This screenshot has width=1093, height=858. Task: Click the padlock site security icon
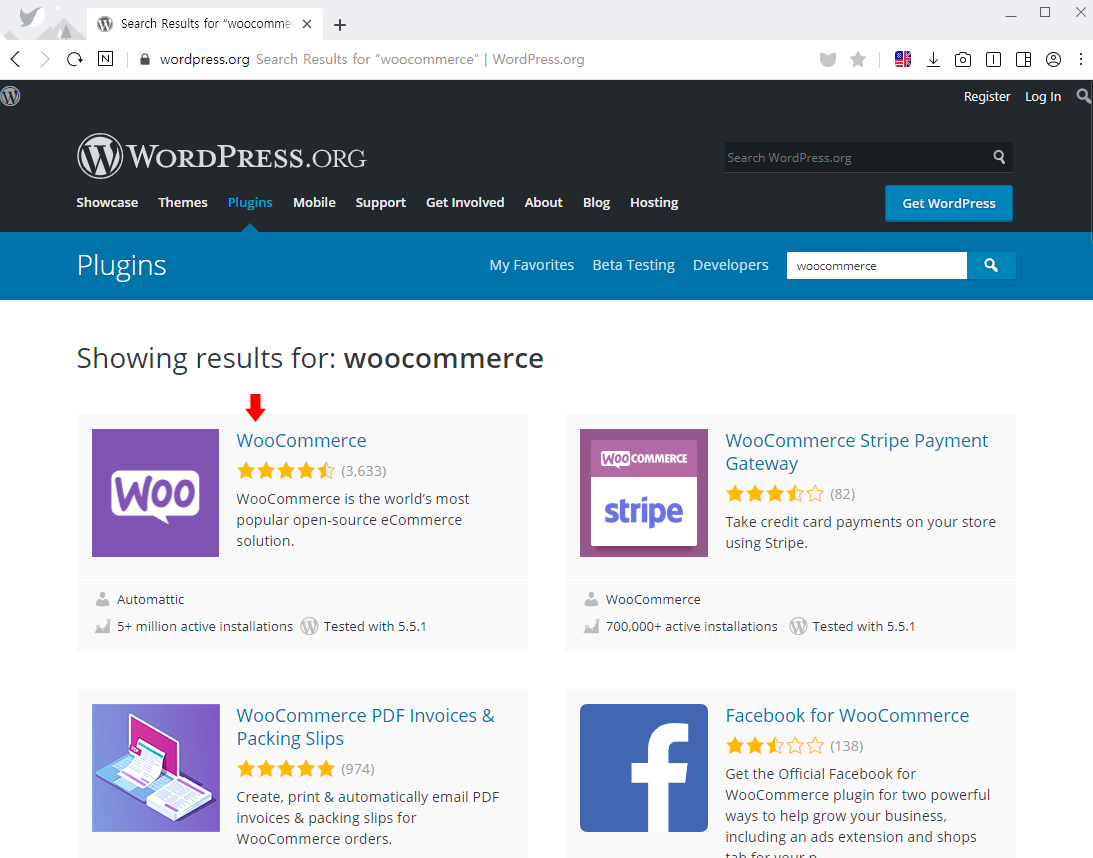click(x=145, y=60)
